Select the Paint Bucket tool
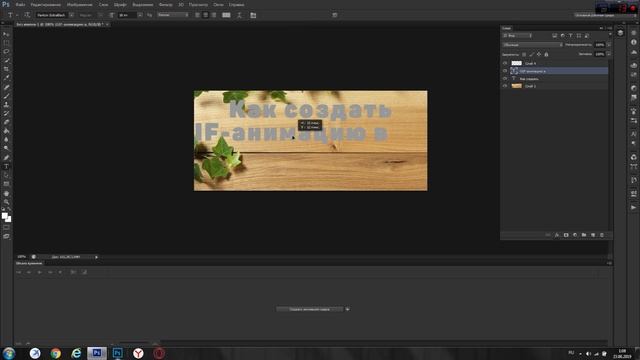Image resolution: width=640 pixels, height=360 pixels. point(6,131)
